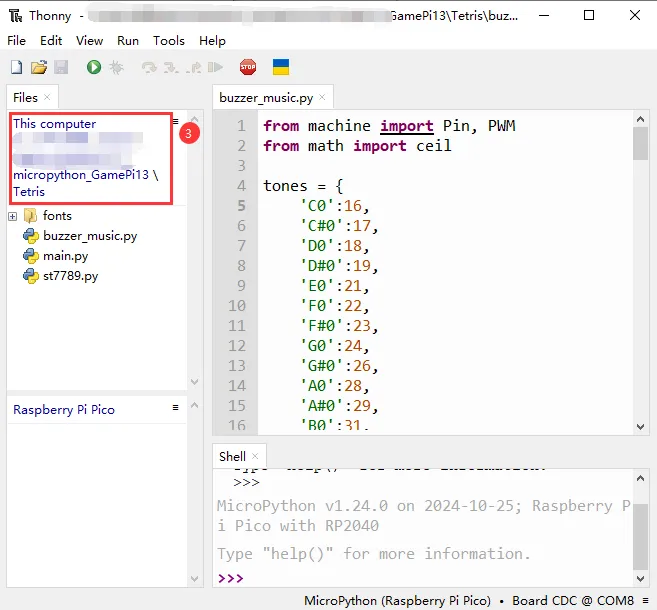Step into toolbar icon
657x610 pixels.
(x=171, y=67)
